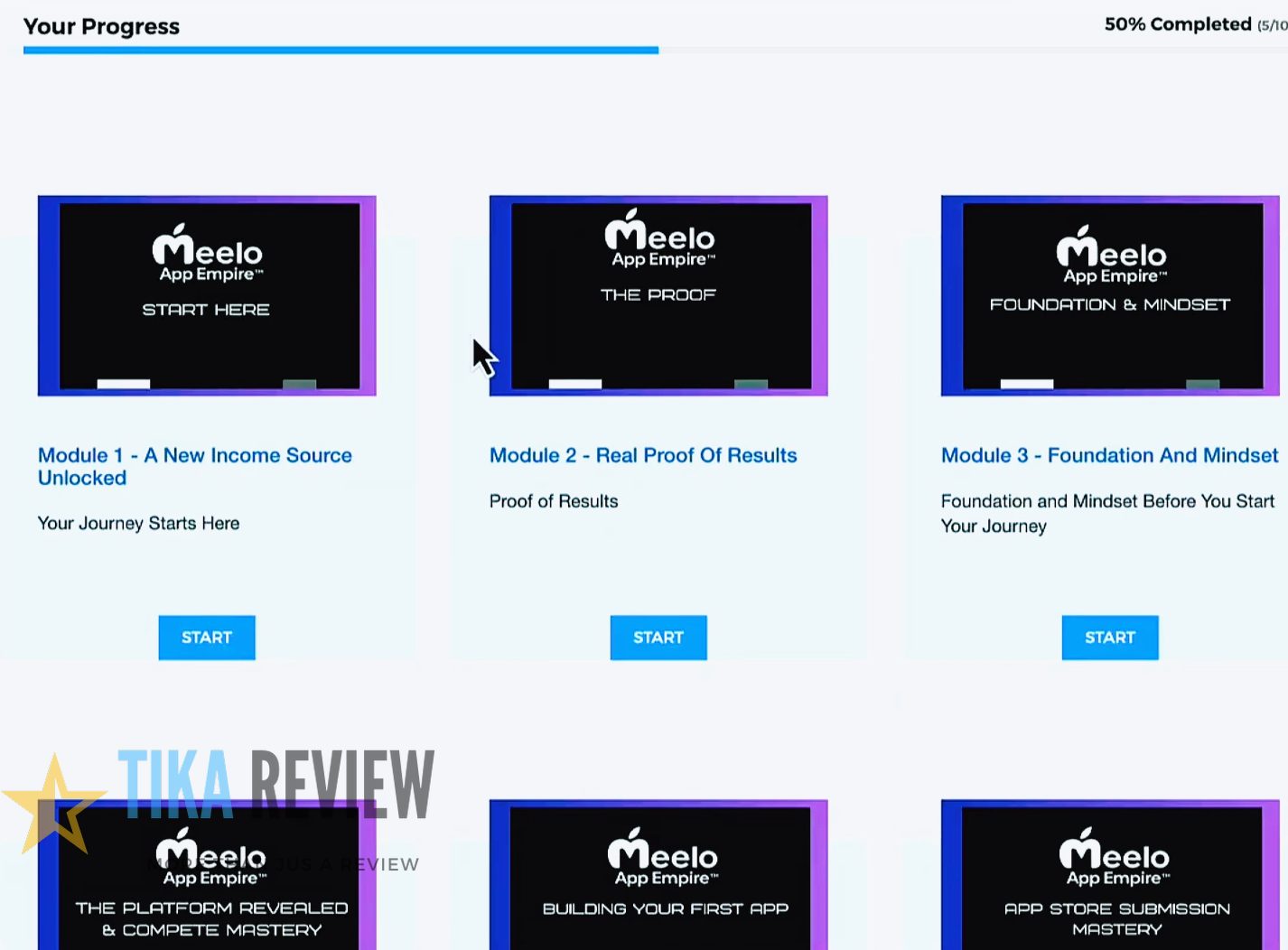Click START button under Module 3
Viewport: 1288px width, 950px height.
[x=1110, y=638]
